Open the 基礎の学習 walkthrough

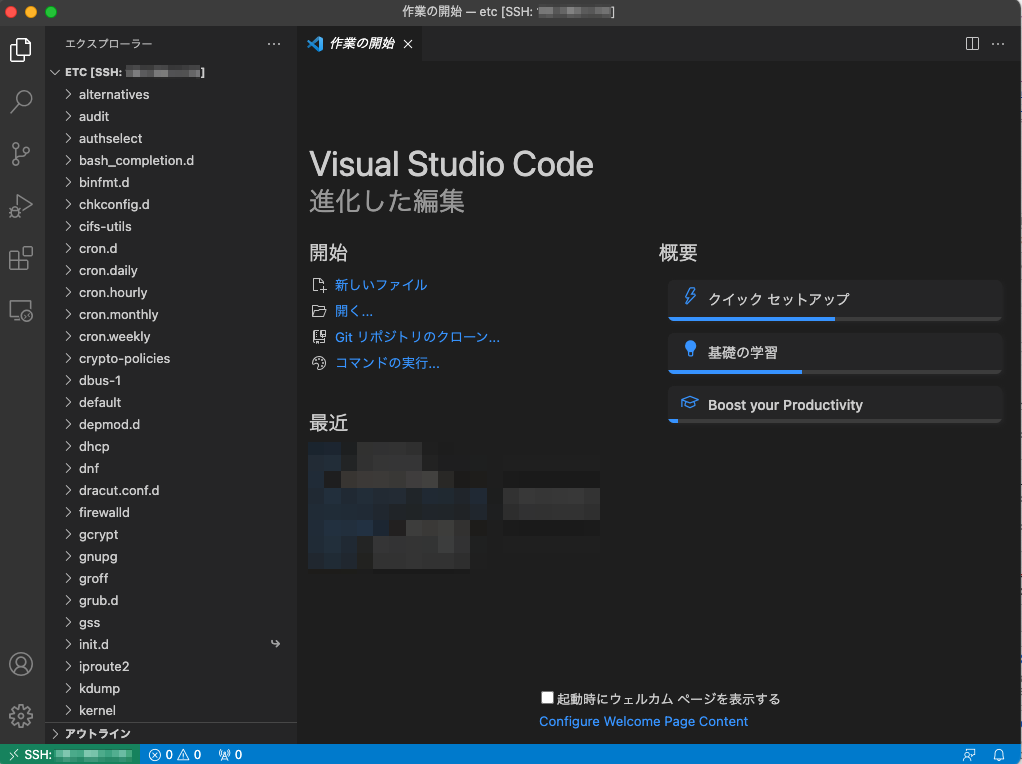coord(835,353)
